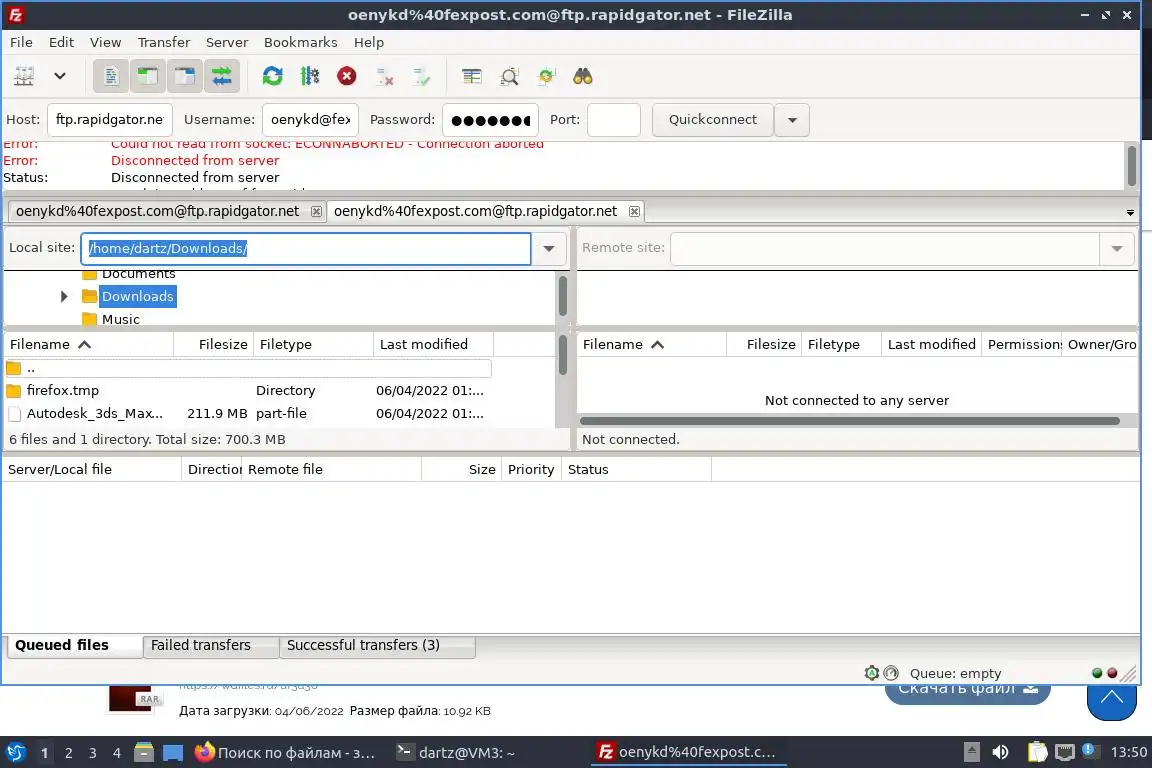Image resolution: width=1152 pixels, height=768 pixels.
Task: Open the Transfer menu
Action: [164, 42]
